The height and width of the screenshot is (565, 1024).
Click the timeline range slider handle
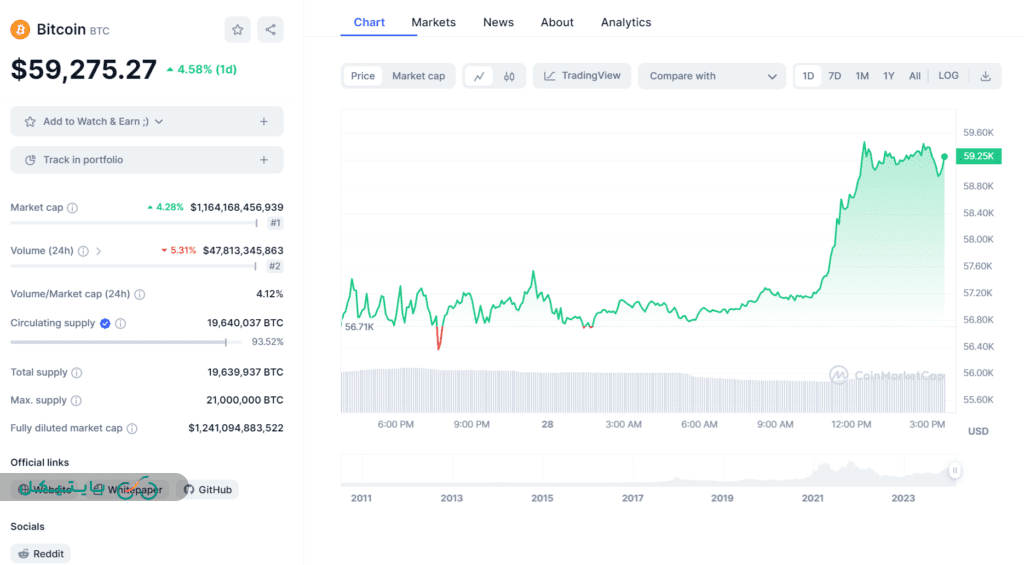coord(955,470)
